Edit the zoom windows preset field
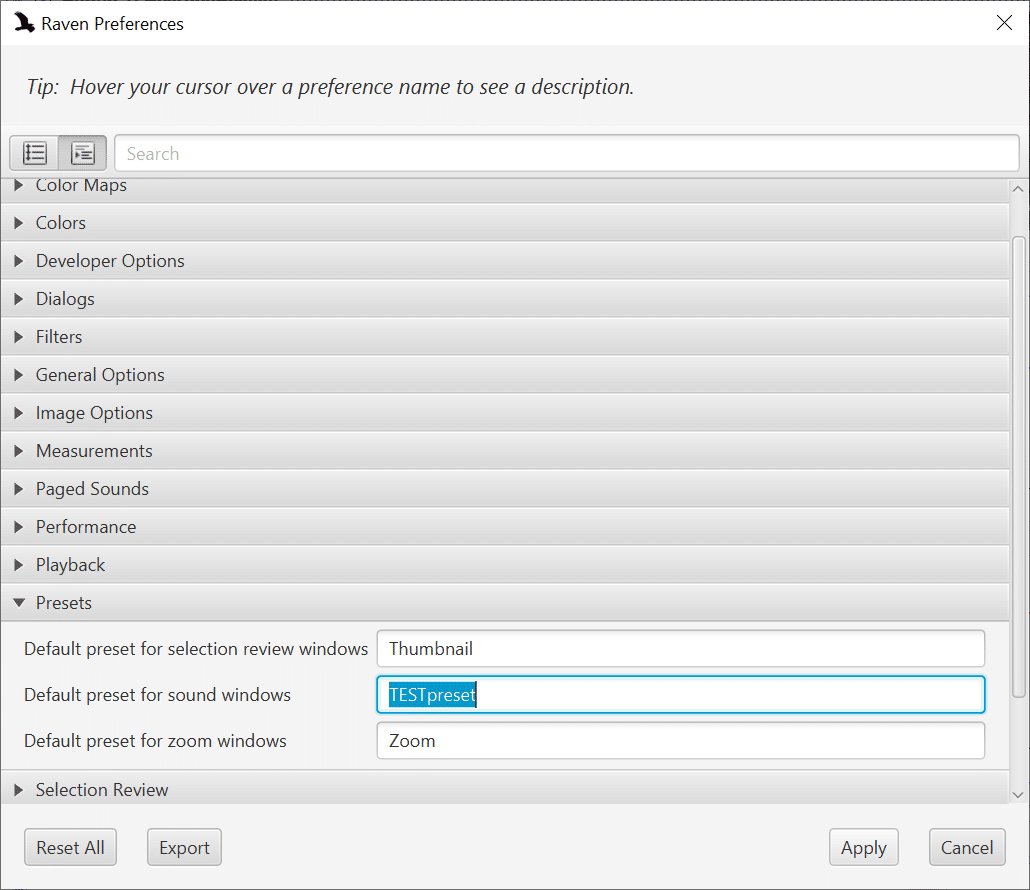 click(x=681, y=740)
